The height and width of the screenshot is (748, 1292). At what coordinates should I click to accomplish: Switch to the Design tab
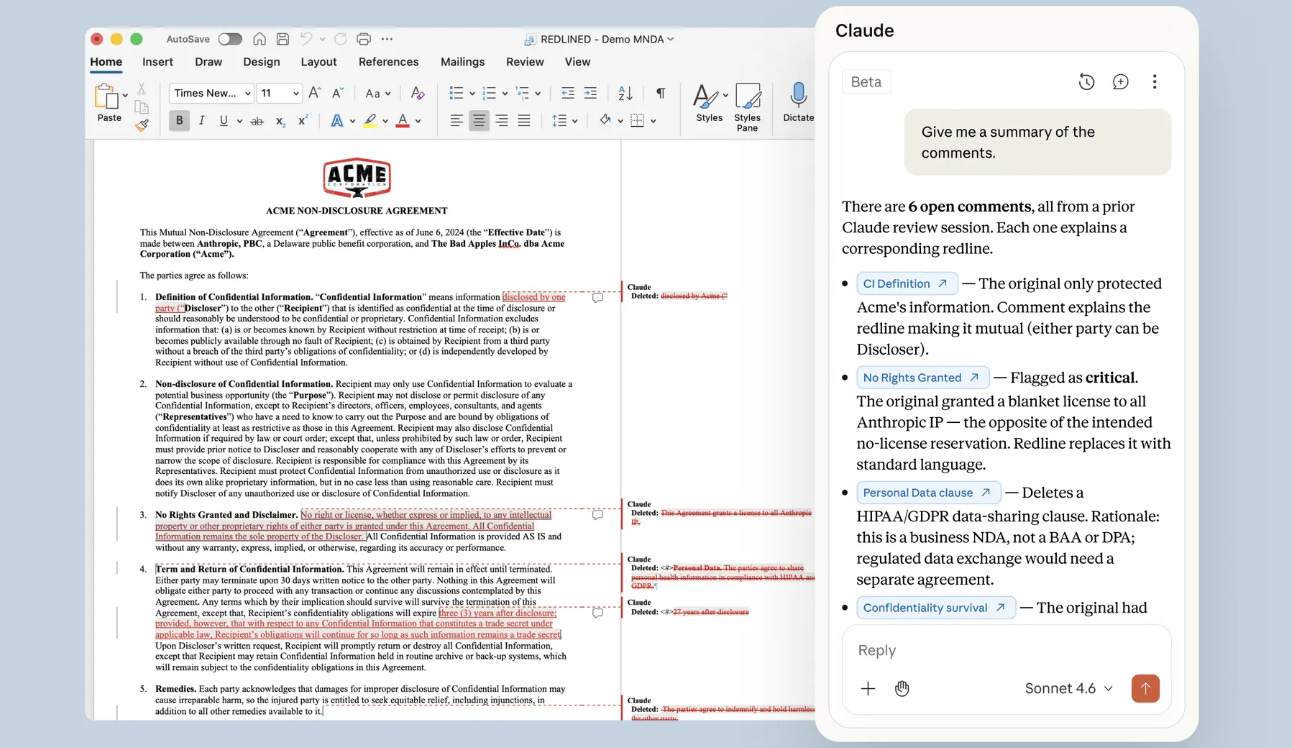click(x=262, y=62)
